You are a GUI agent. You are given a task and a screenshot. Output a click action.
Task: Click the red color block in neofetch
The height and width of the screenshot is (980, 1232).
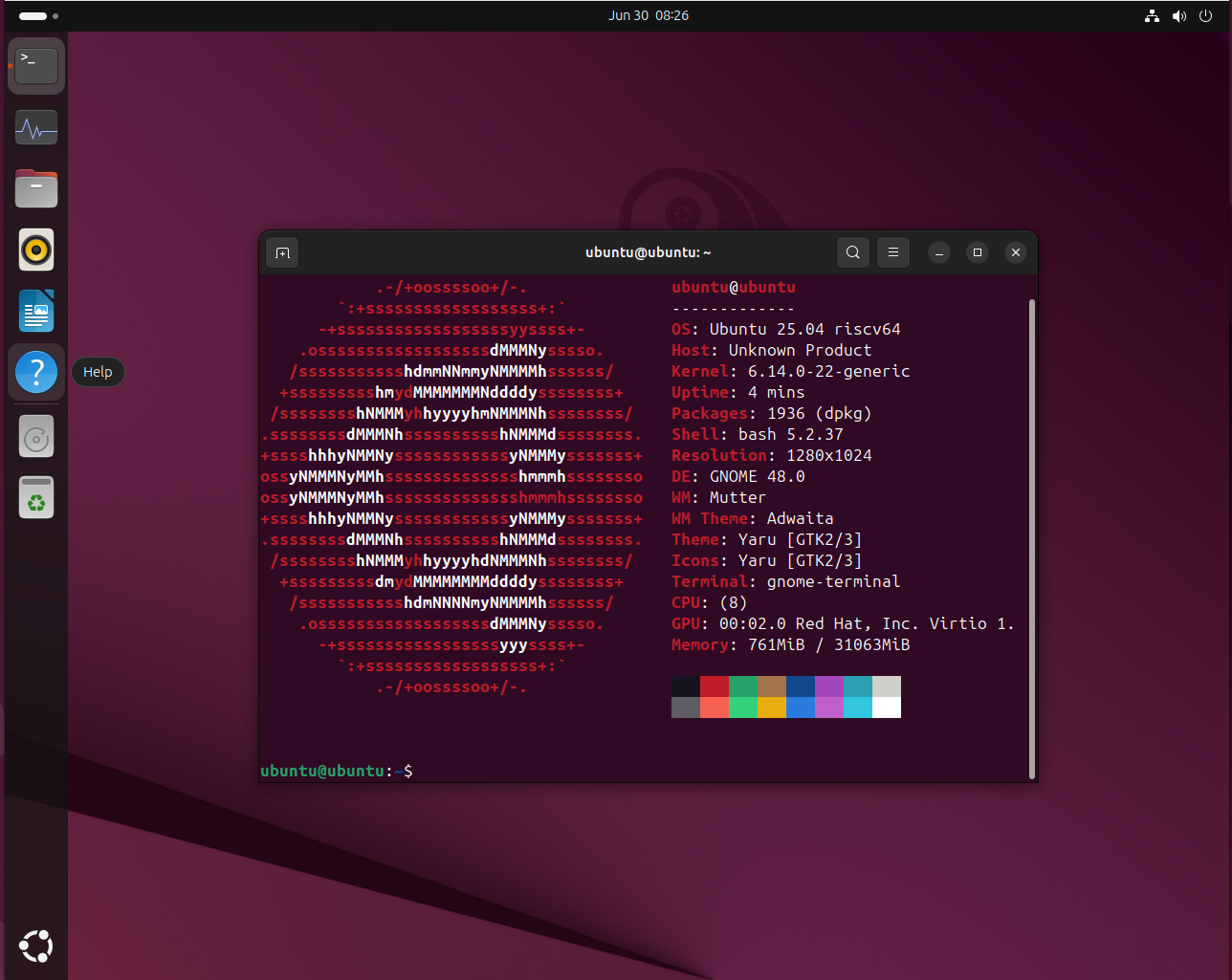(715, 686)
